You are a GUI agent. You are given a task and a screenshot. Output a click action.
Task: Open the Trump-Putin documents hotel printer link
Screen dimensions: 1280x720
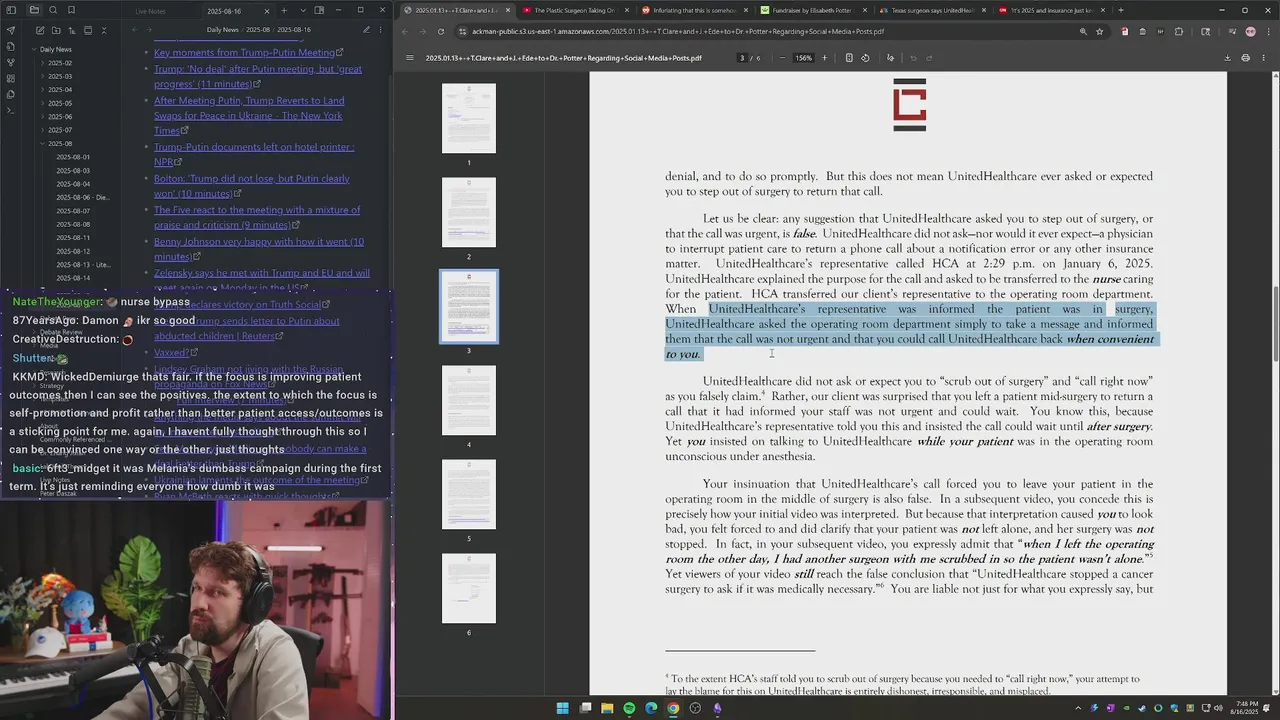254,154
